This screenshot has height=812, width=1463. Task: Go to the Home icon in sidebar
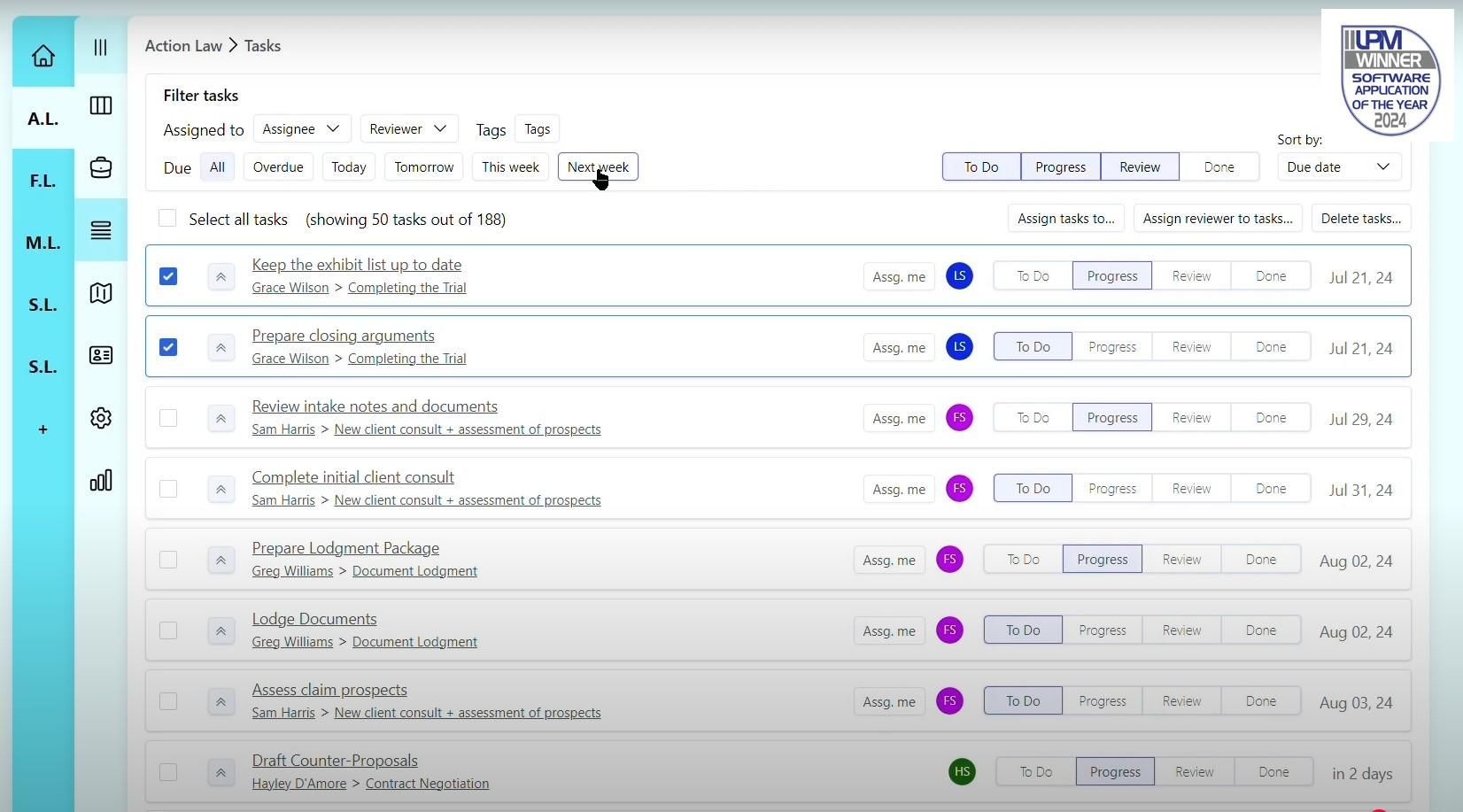tap(43, 56)
